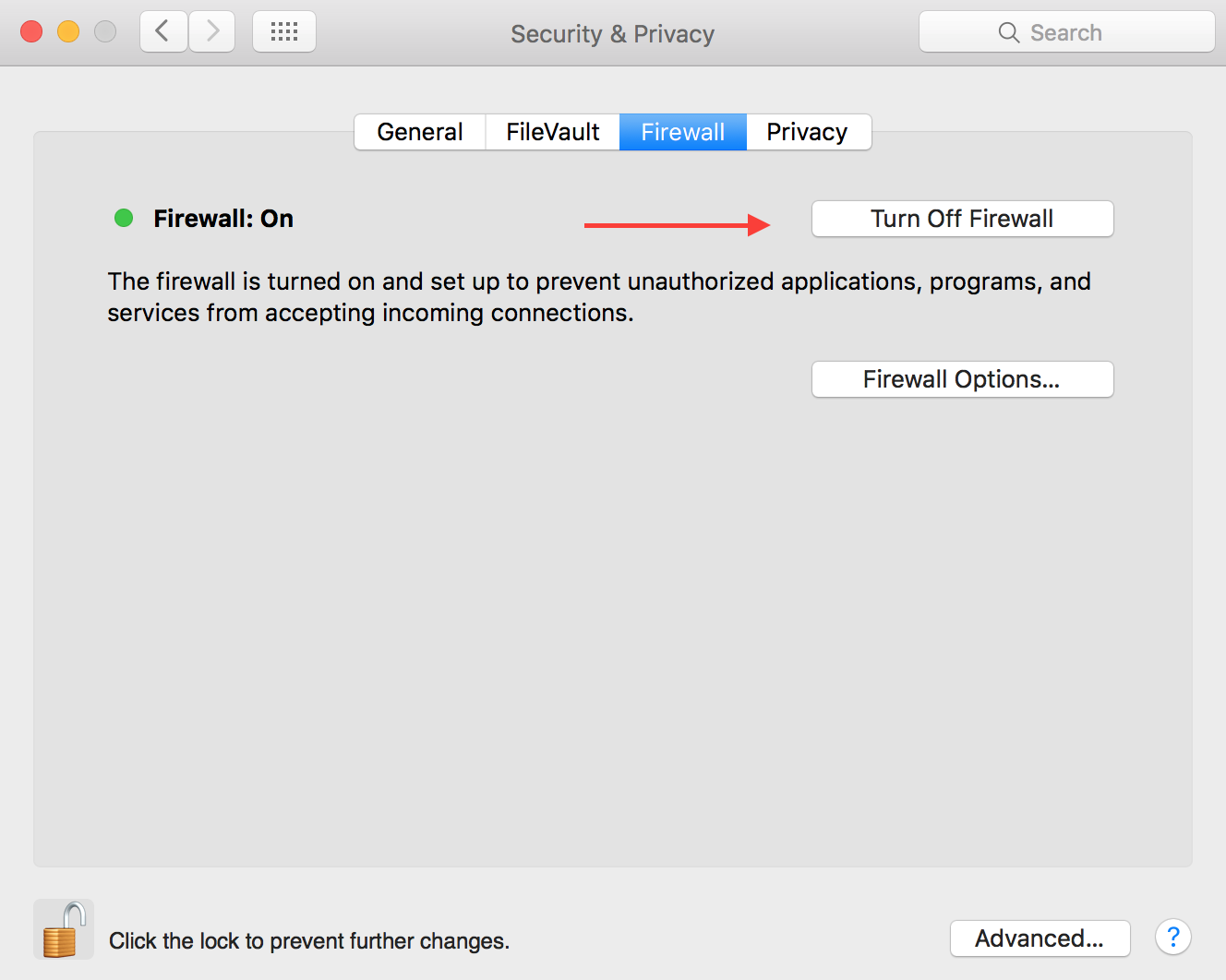Close the Security & Privacy window
Image resolution: width=1226 pixels, height=980 pixels.
[x=31, y=31]
